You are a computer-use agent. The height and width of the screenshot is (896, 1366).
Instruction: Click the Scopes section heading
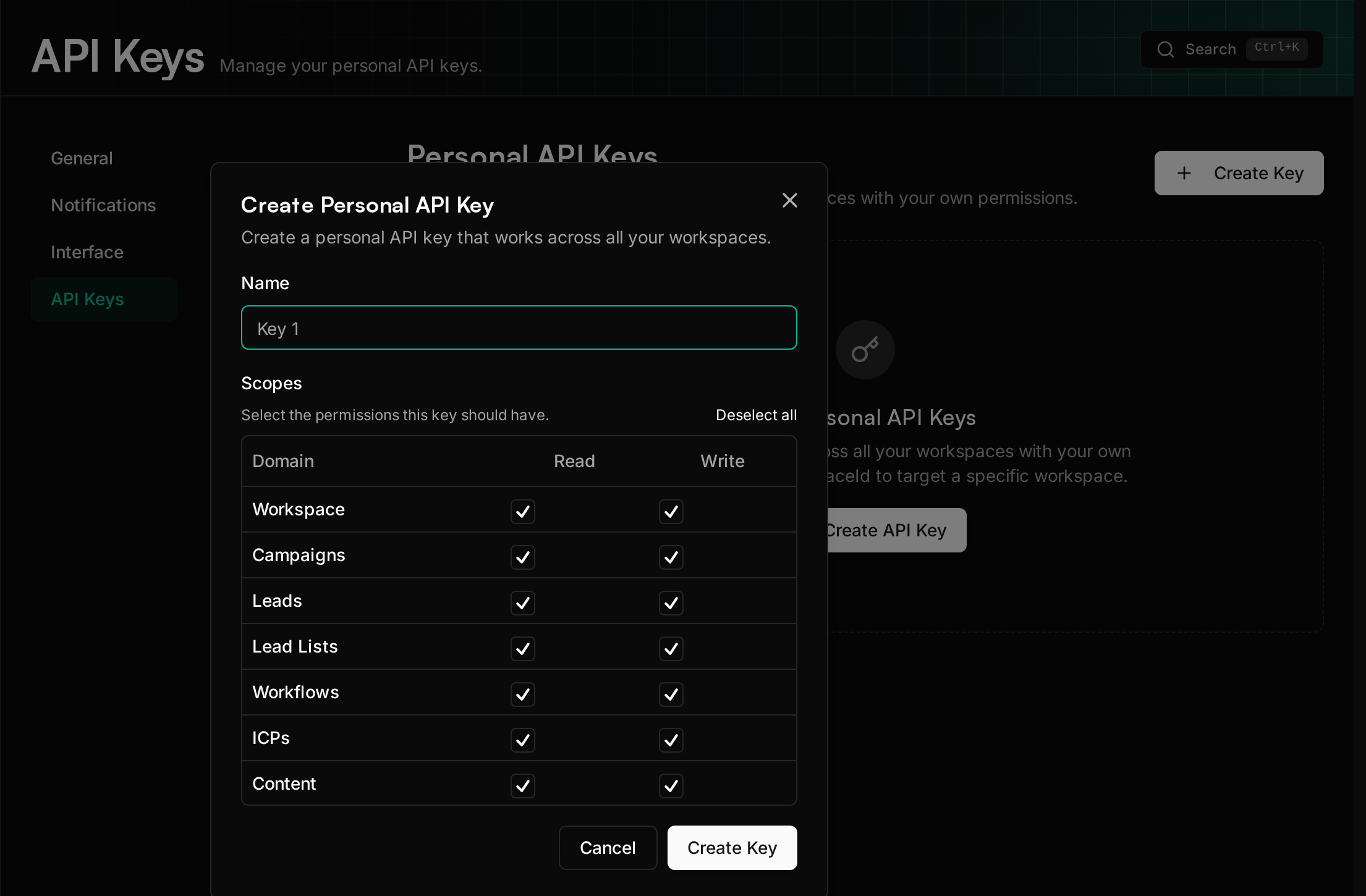[x=271, y=383]
